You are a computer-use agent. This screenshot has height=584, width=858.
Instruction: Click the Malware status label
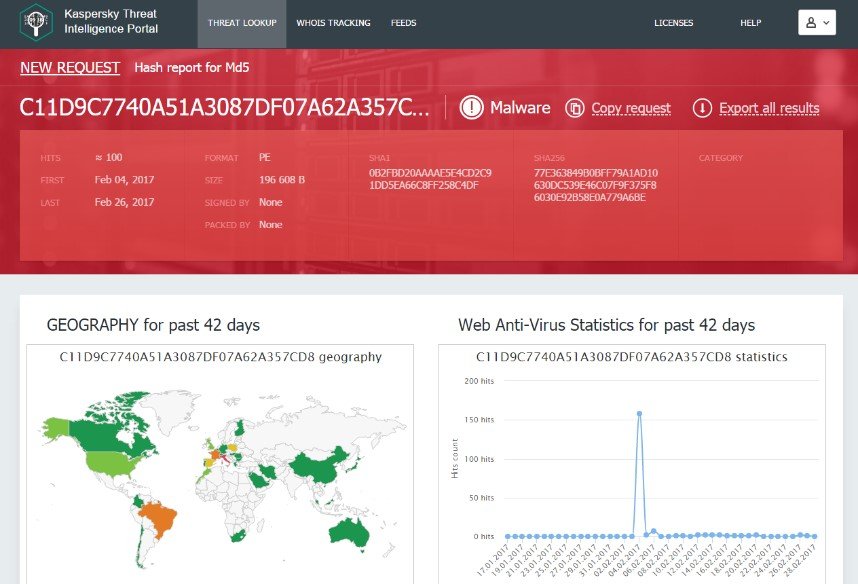[x=520, y=107]
